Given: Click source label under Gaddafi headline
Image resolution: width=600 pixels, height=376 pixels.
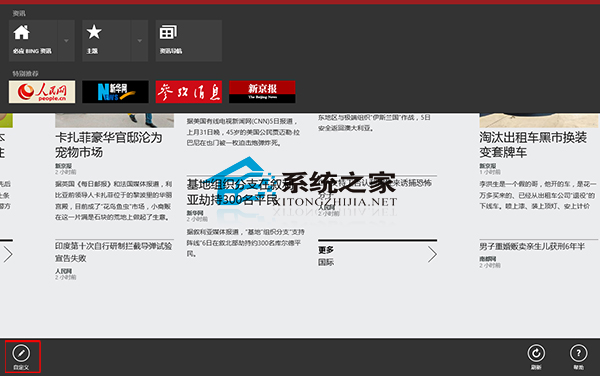Looking at the screenshot, I should pos(64,166).
